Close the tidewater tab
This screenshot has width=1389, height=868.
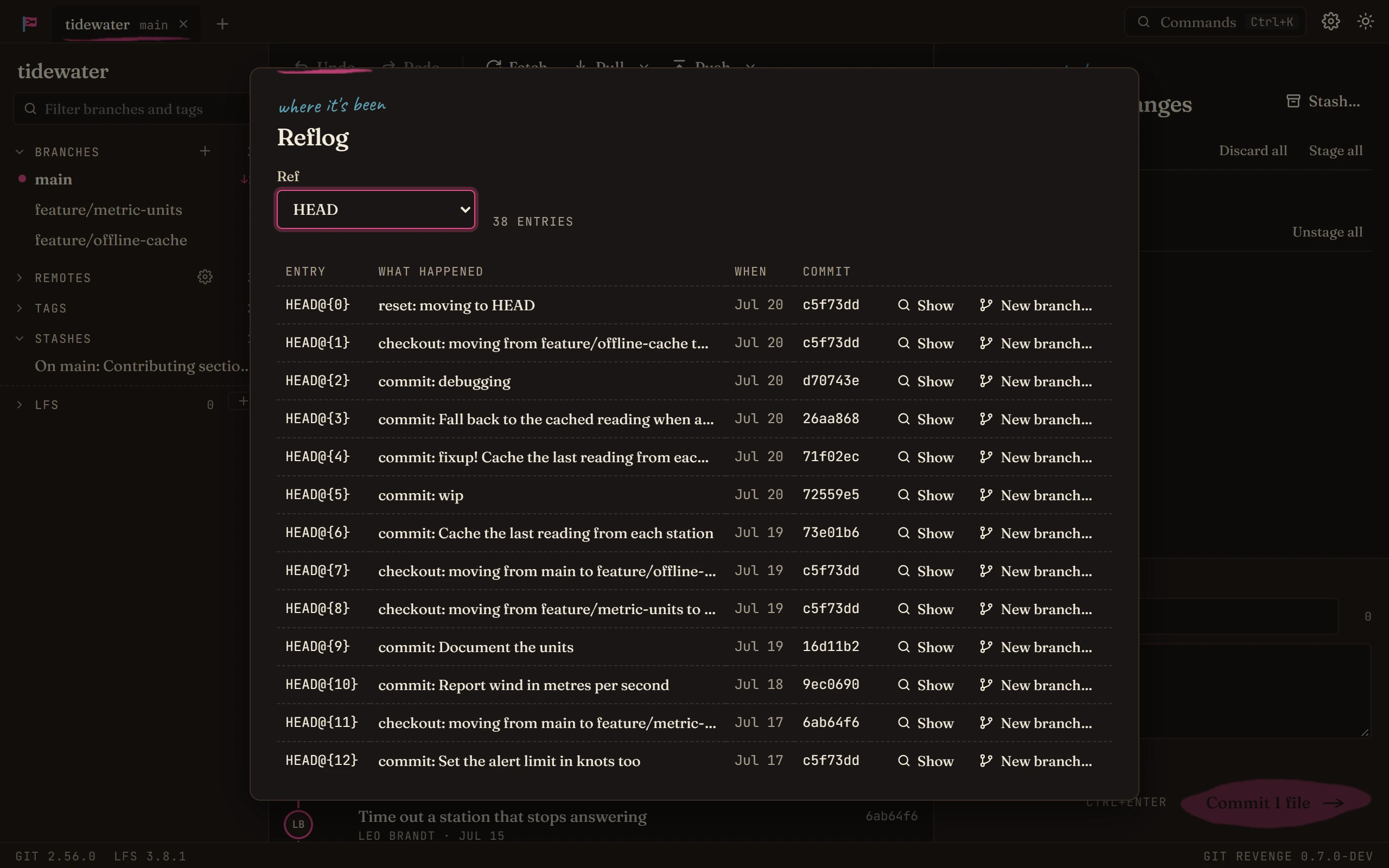click(x=184, y=24)
